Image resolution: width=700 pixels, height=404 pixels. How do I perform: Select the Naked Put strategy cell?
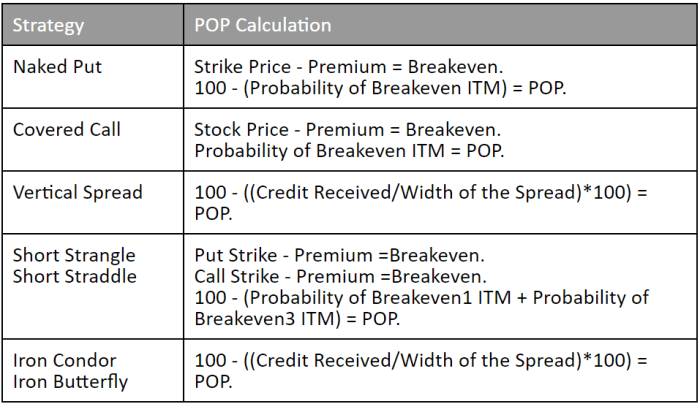93,77
